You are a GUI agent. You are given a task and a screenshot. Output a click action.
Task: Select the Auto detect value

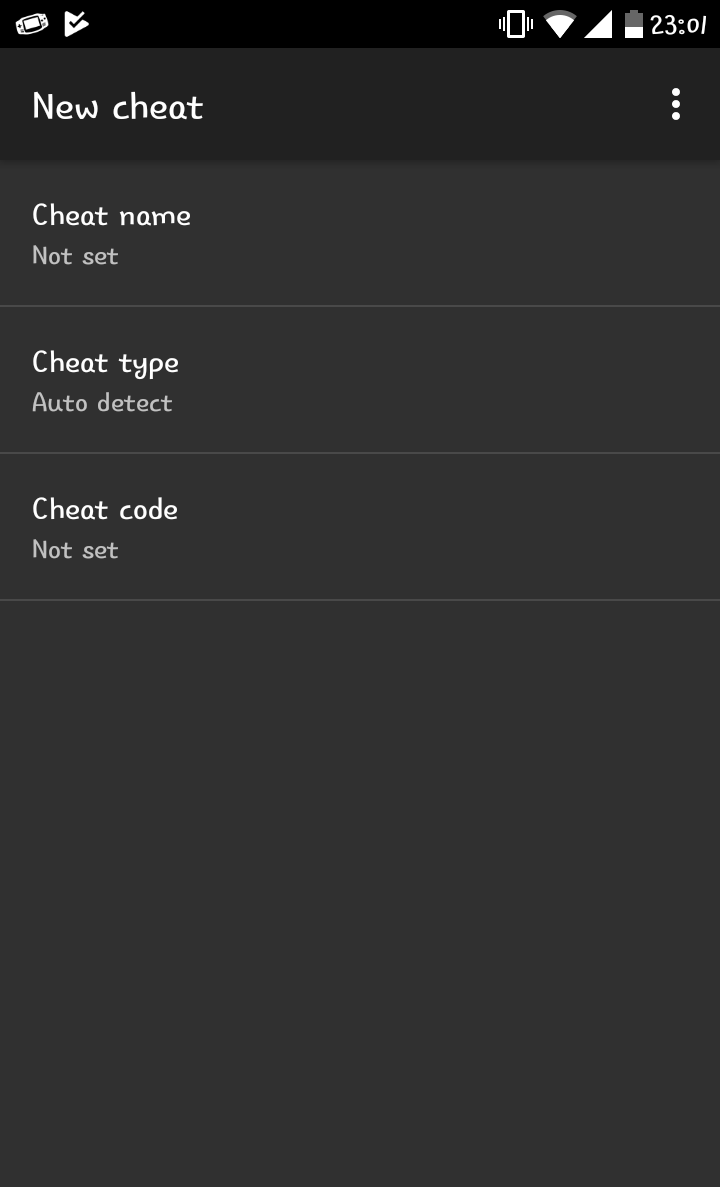click(x=102, y=403)
